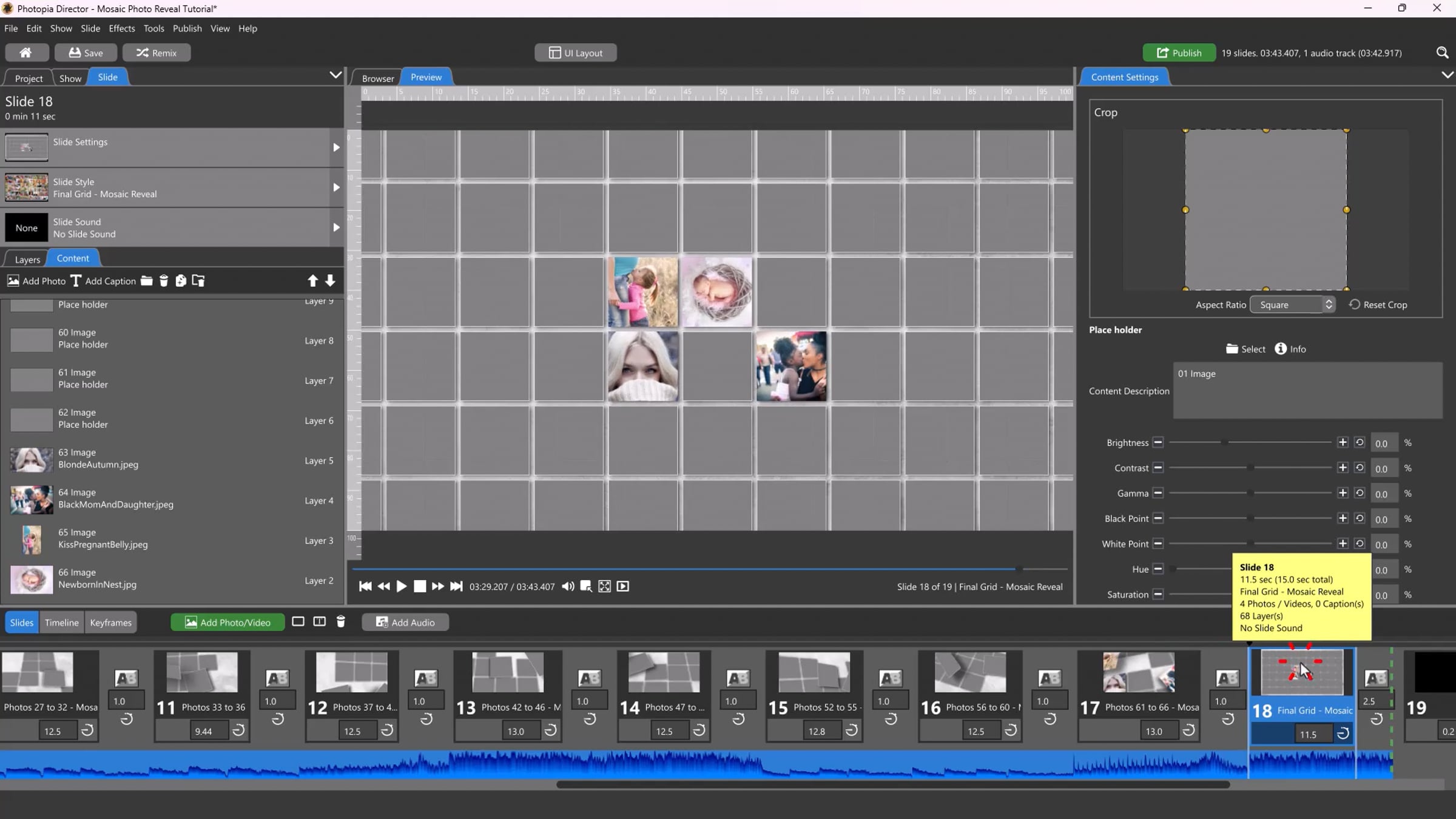
Task: Click Select folder for place holder
Action: (1245, 349)
